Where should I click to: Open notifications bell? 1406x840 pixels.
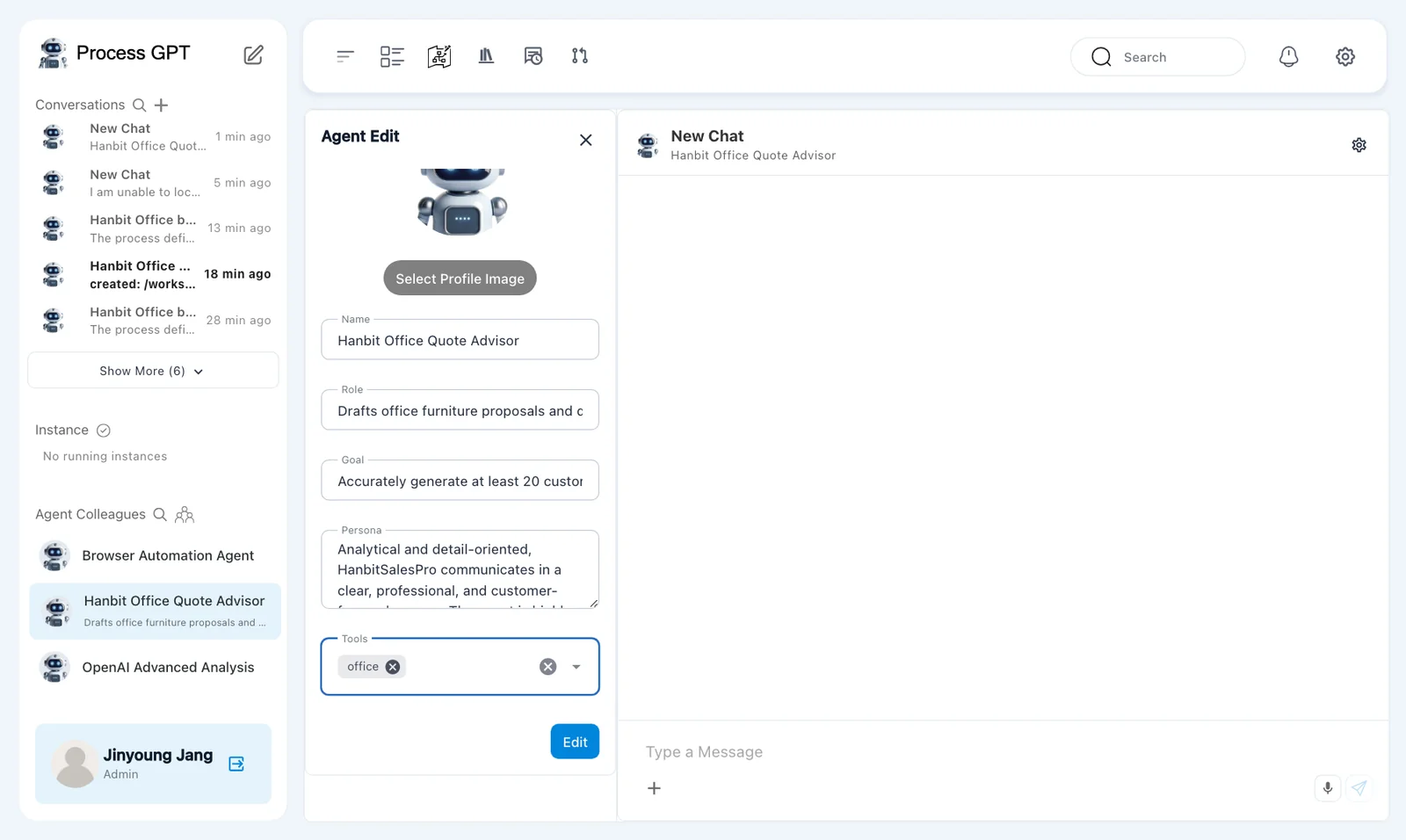tap(1288, 56)
